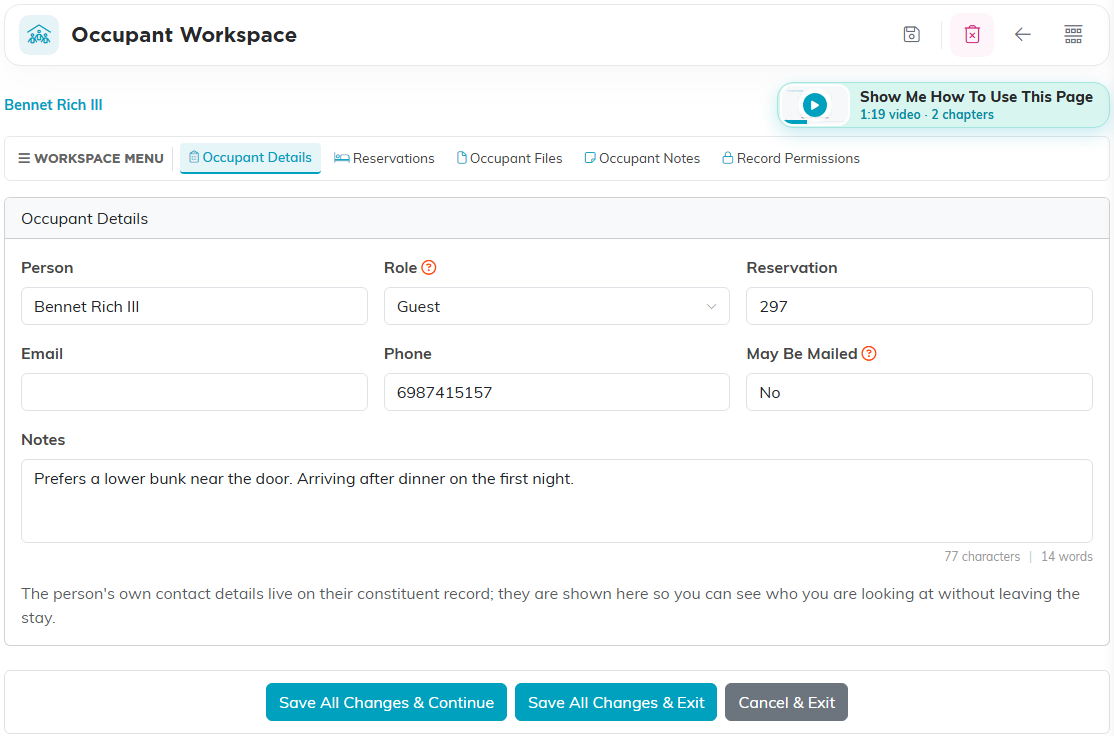Click the Person field Bennet Rich III
The height and width of the screenshot is (736, 1114).
[194, 306]
